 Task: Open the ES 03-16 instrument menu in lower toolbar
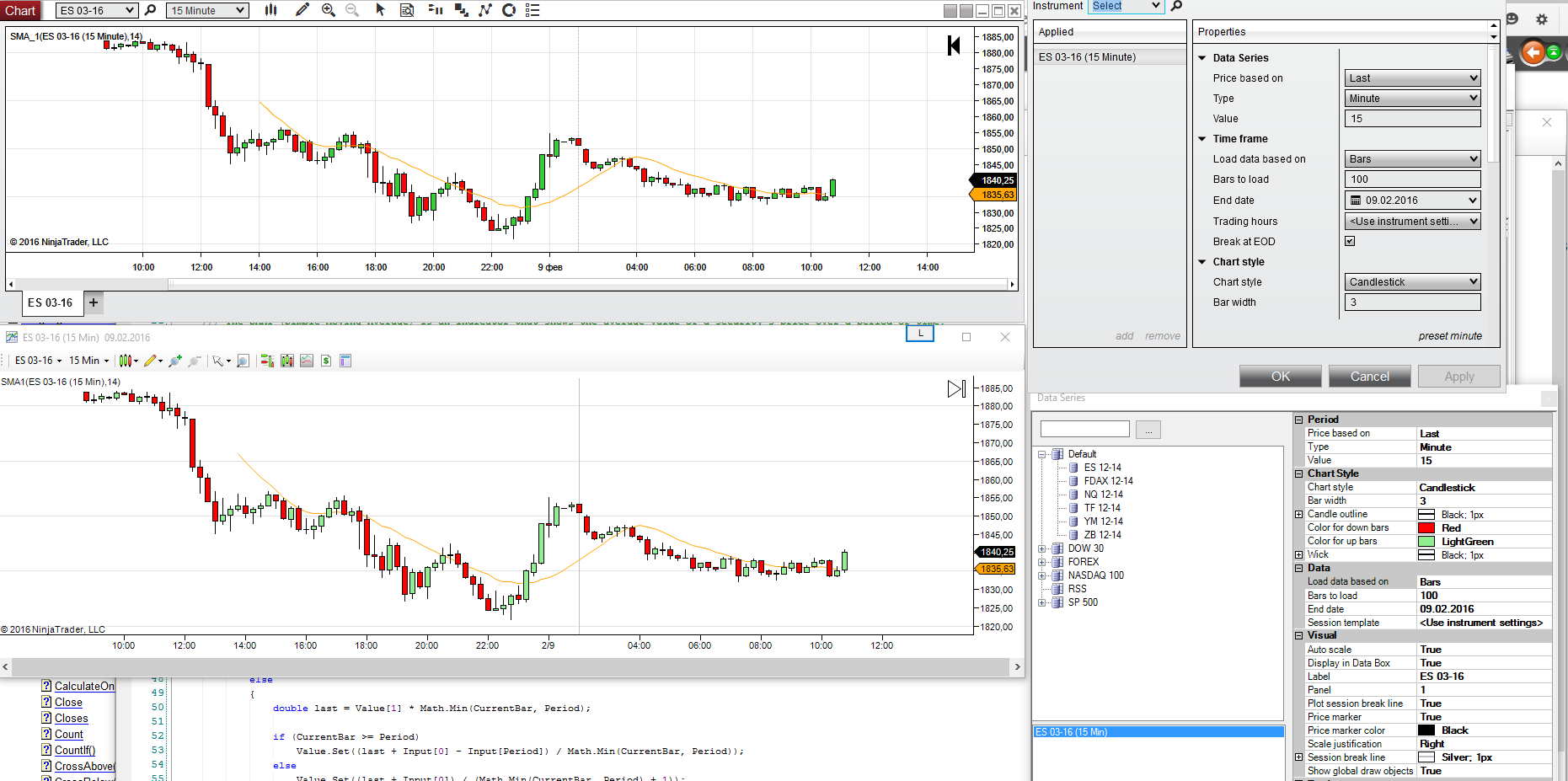(x=38, y=361)
